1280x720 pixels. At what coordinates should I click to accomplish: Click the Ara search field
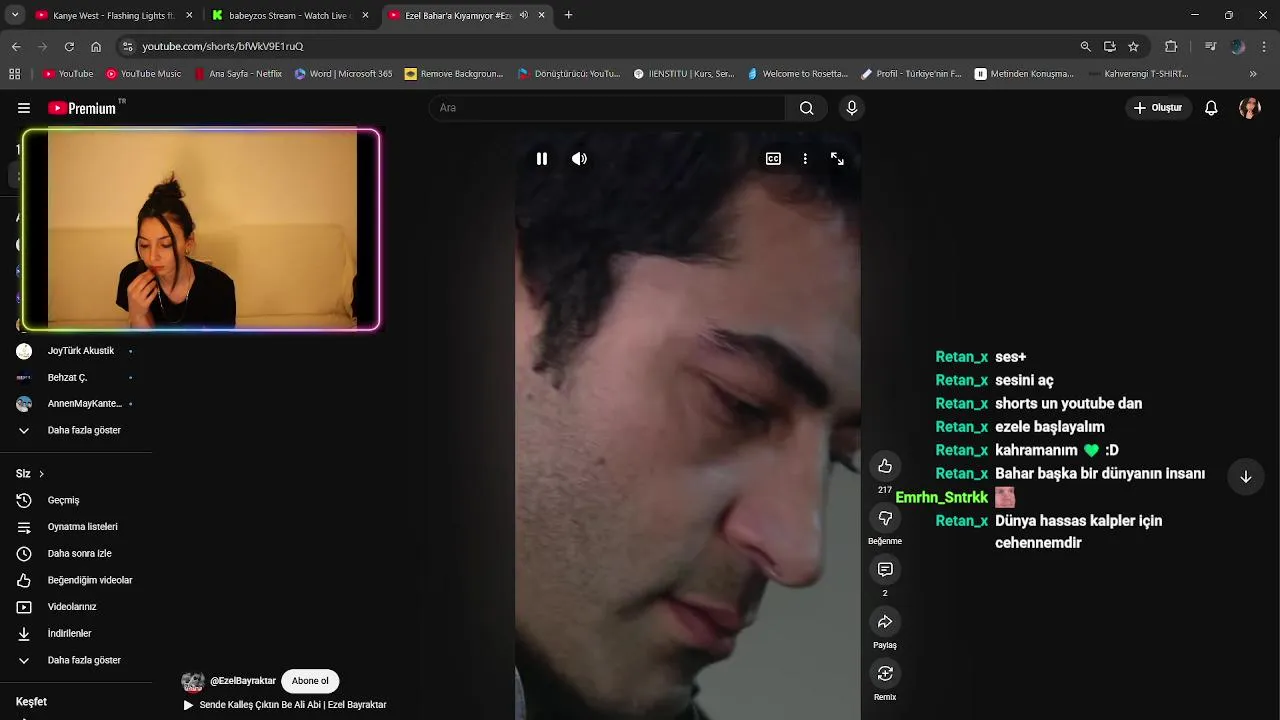click(607, 108)
